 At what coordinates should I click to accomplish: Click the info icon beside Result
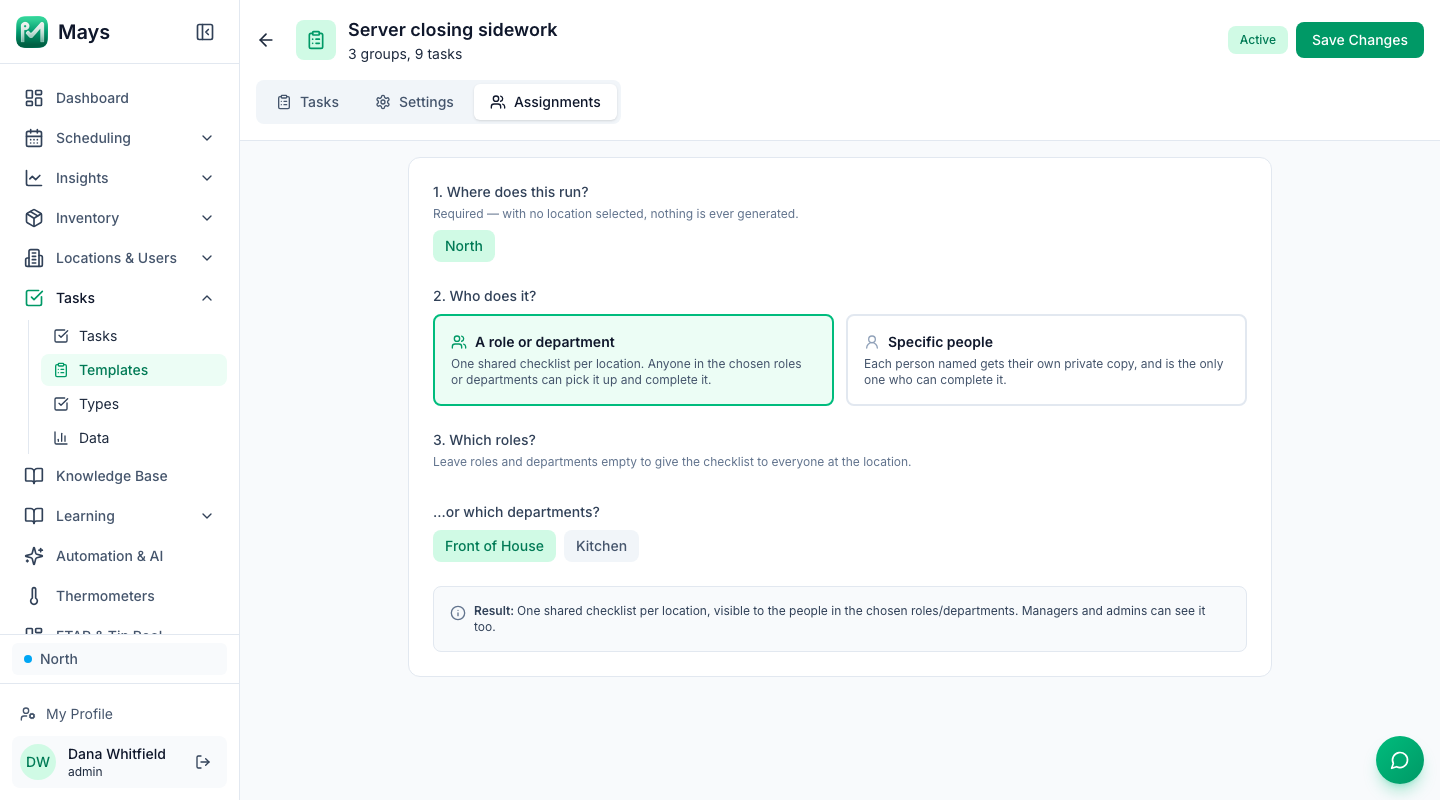point(458,613)
